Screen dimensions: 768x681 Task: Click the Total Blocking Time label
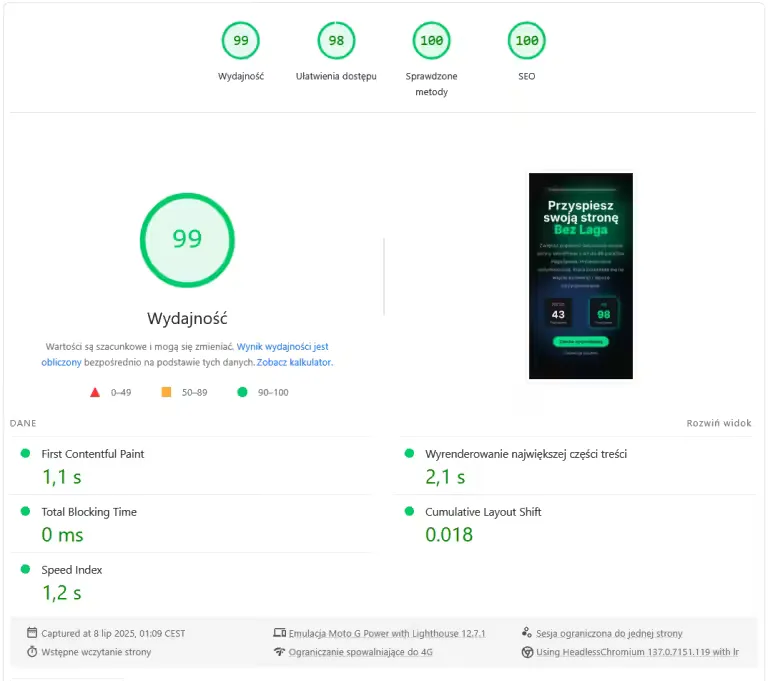point(89,511)
